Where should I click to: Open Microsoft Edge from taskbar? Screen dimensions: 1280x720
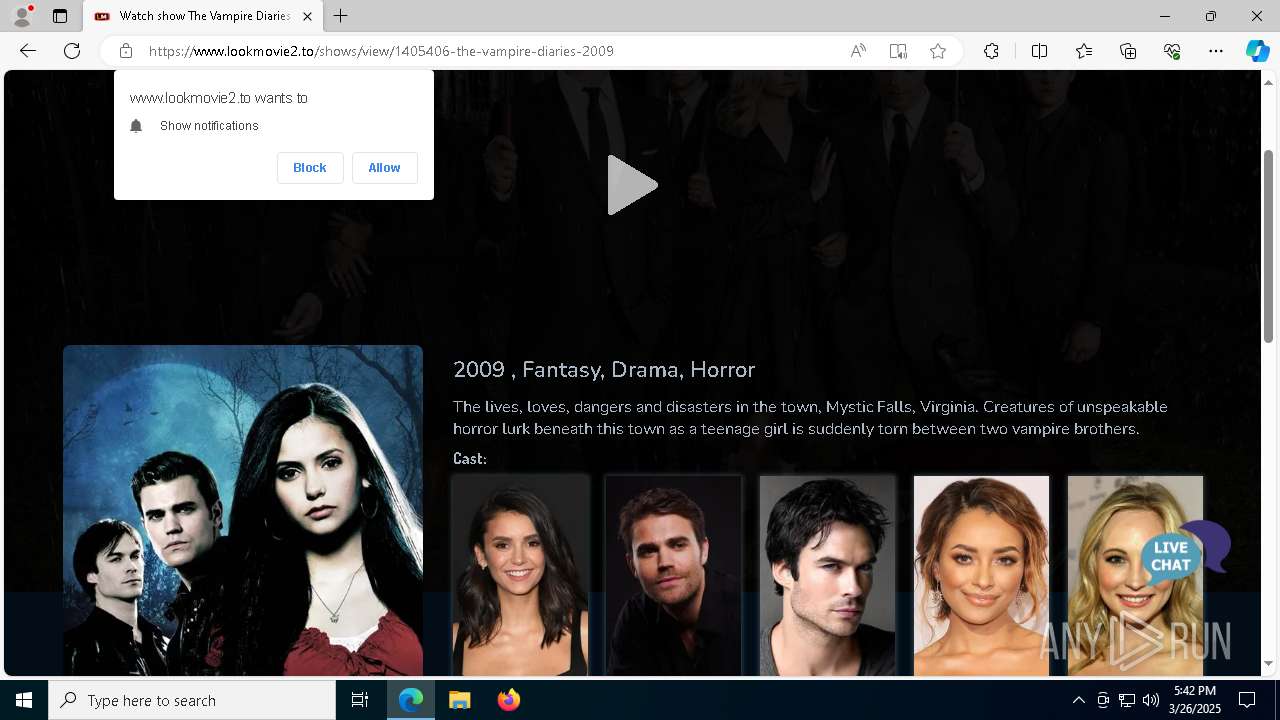pos(411,700)
